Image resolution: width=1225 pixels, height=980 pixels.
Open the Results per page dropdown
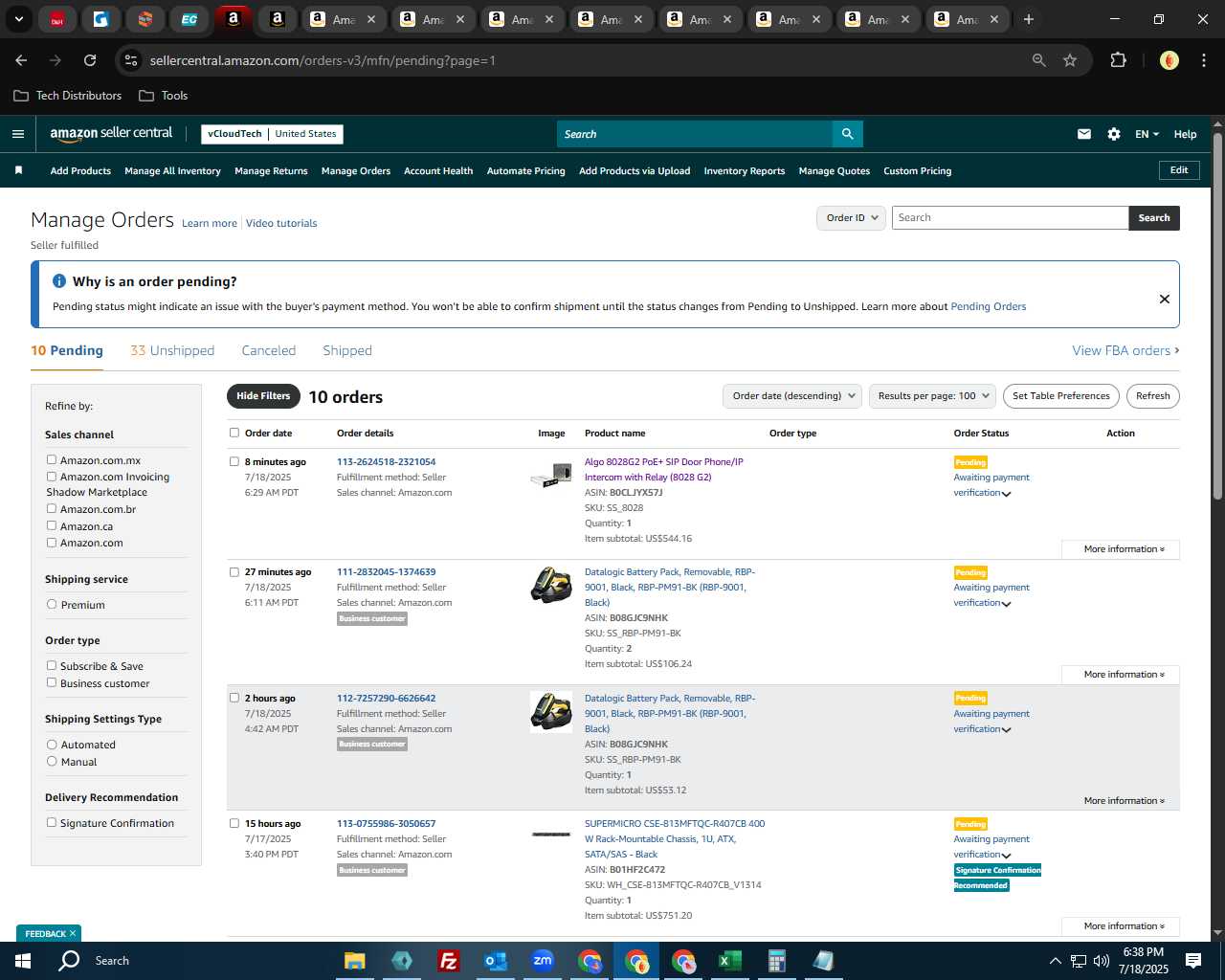click(x=933, y=396)
